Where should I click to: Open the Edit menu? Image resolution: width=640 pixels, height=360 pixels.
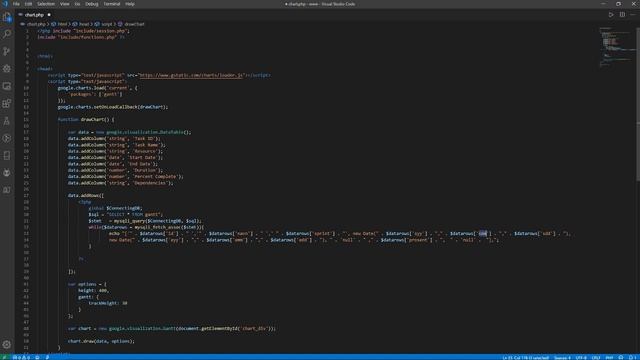(28, 4)
